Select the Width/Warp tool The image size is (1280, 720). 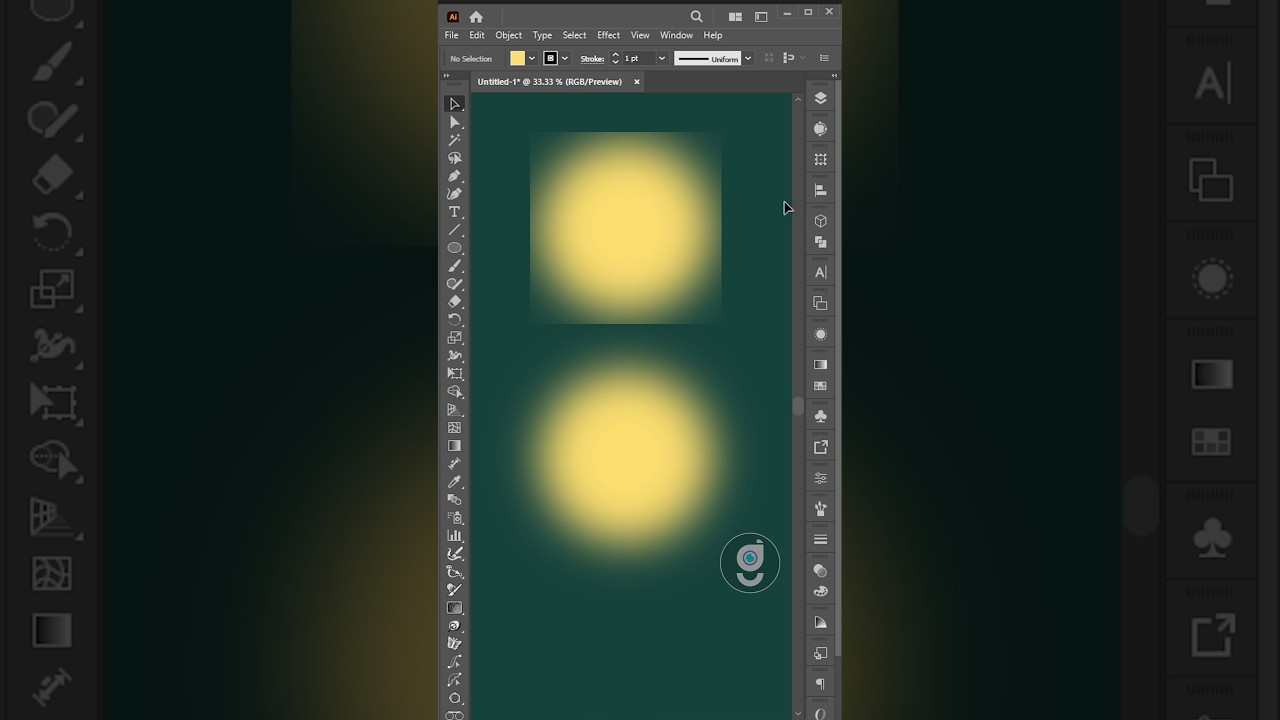tap(454, 356)
